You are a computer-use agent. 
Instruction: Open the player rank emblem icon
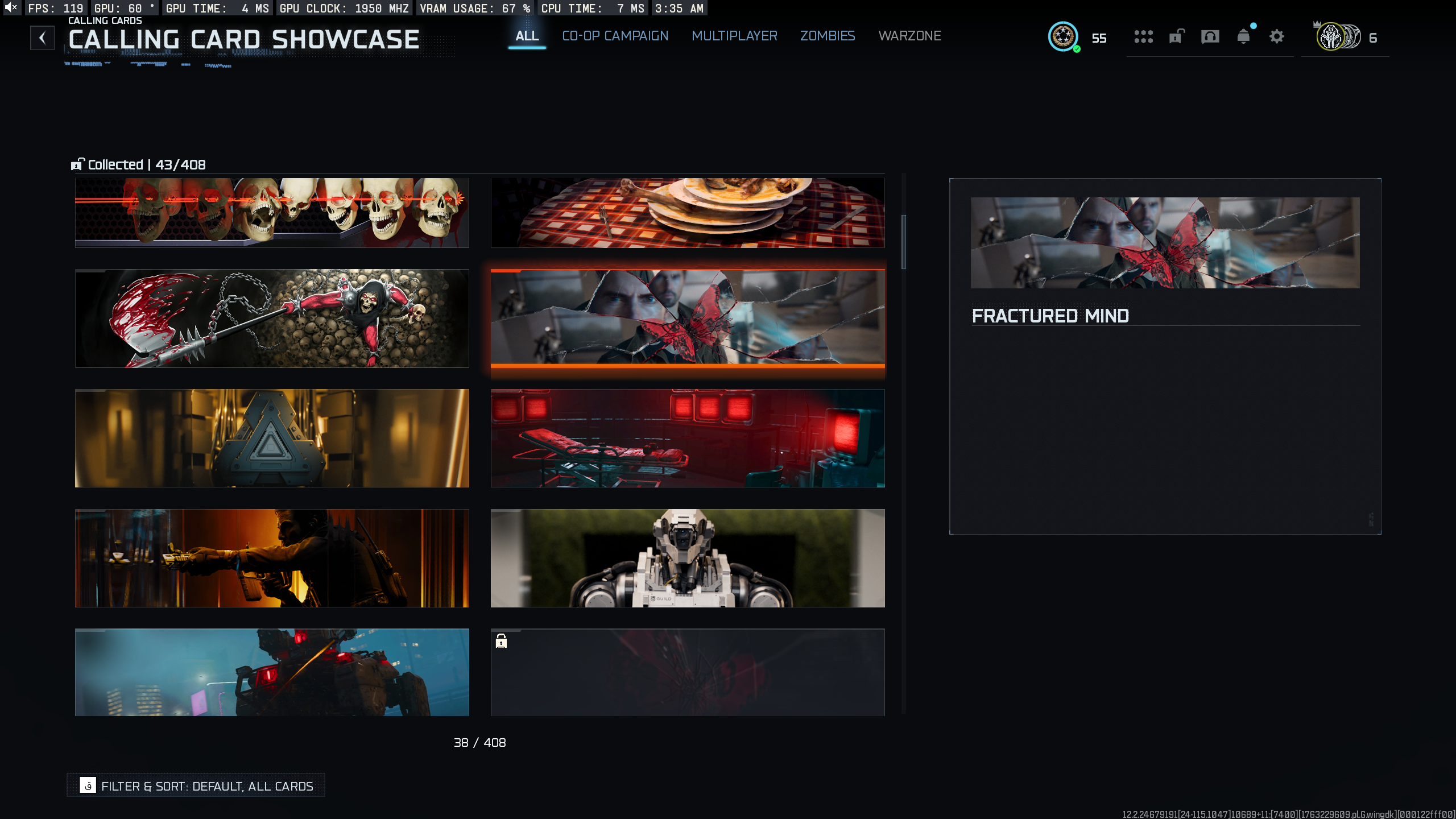coord(1063,37)
